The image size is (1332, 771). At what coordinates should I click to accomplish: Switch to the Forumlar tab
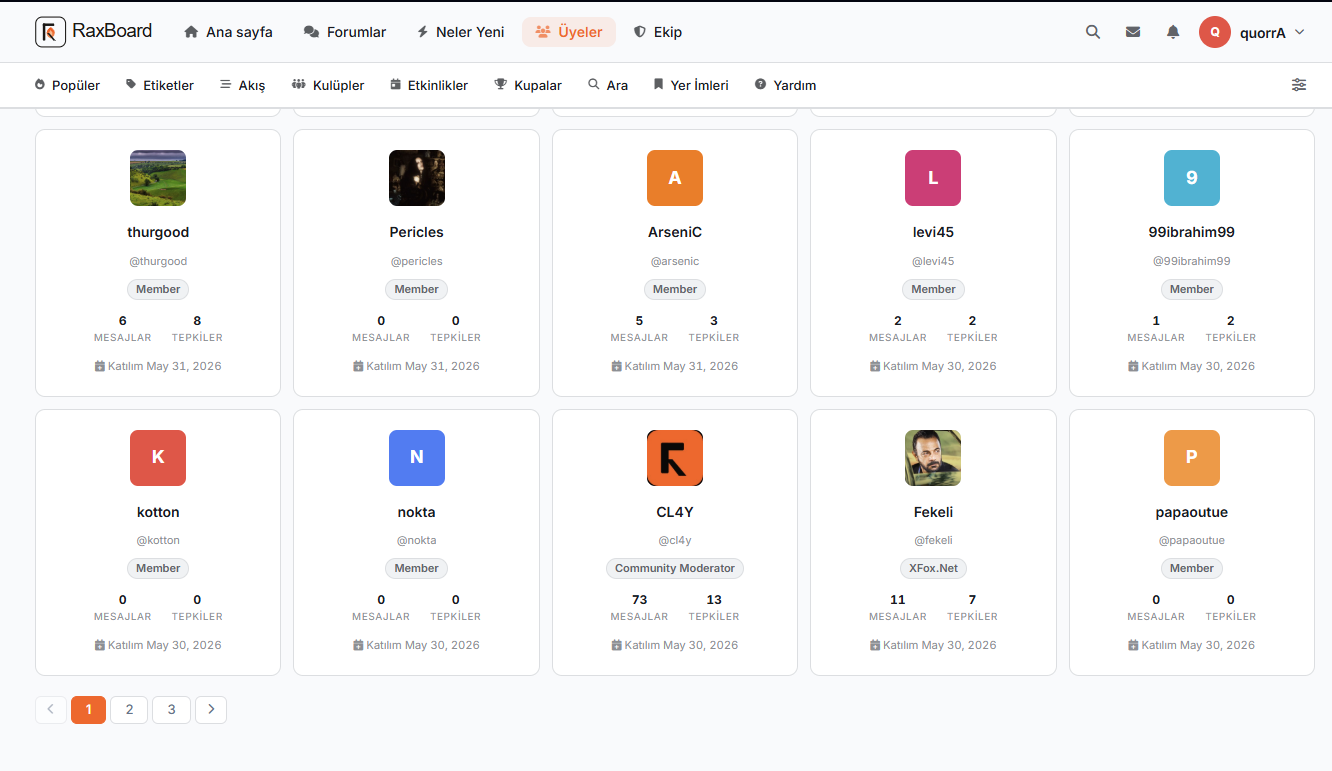(345, 32)
